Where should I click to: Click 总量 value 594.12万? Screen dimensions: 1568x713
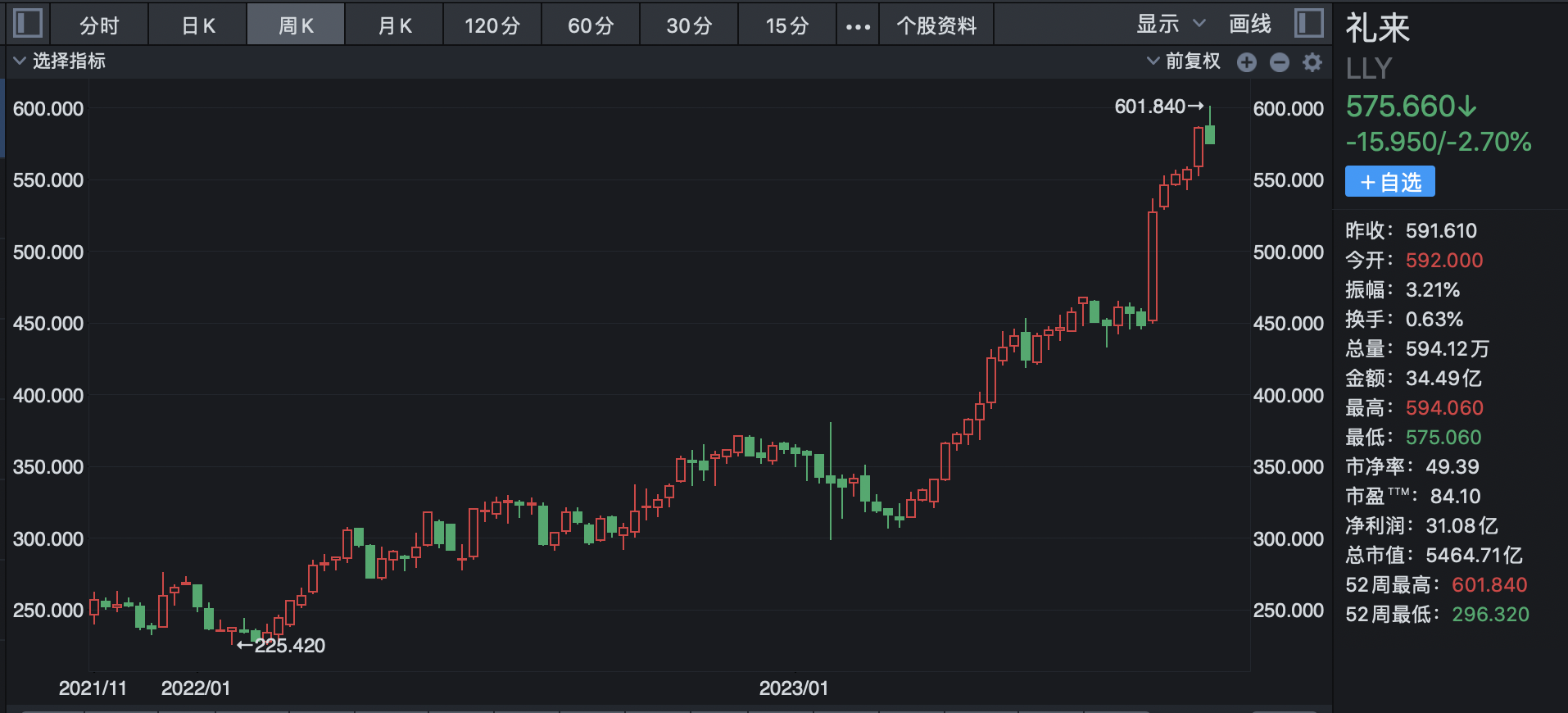coord(1448,348)
